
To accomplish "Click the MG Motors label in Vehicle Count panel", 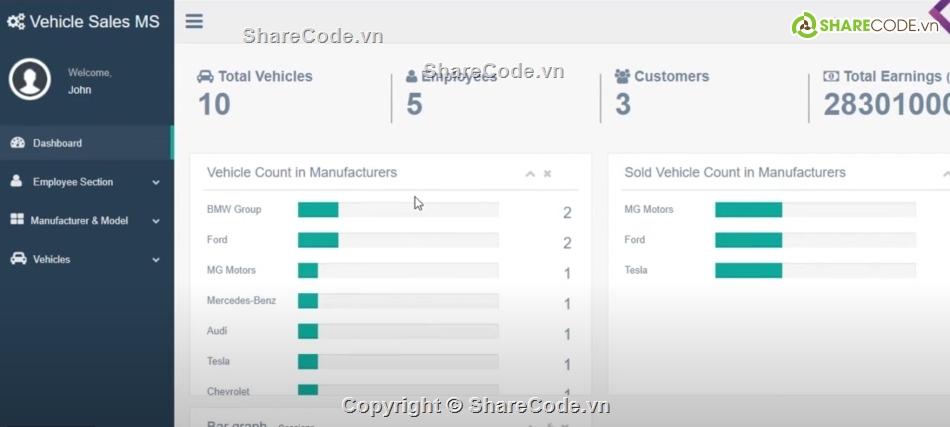I will [231, 270].
